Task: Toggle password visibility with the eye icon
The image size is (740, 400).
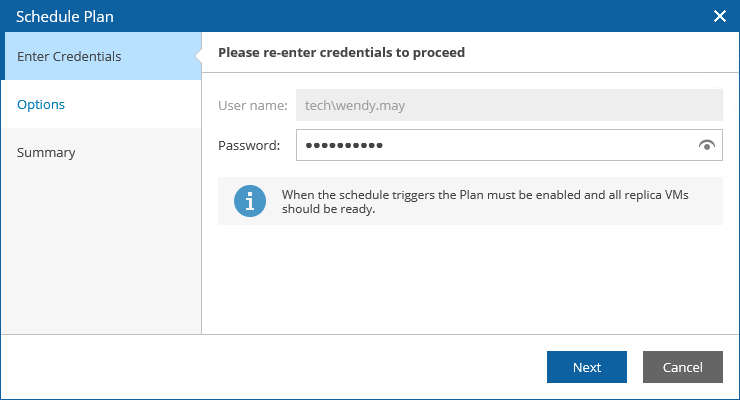Action: pos(707,146)
